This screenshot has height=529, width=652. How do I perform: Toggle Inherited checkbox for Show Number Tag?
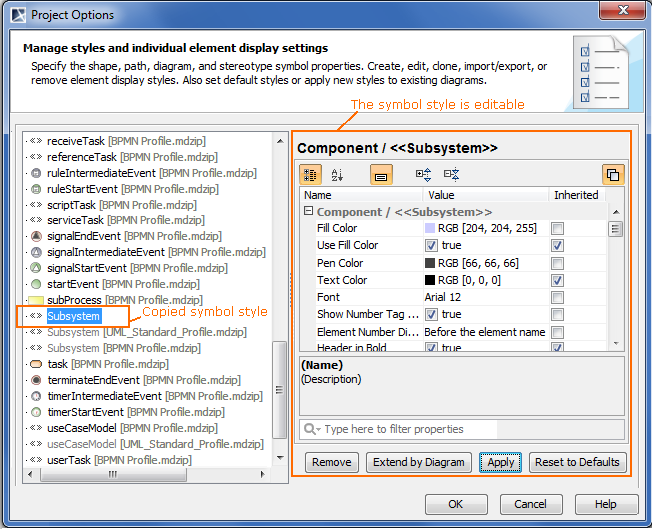557,314
